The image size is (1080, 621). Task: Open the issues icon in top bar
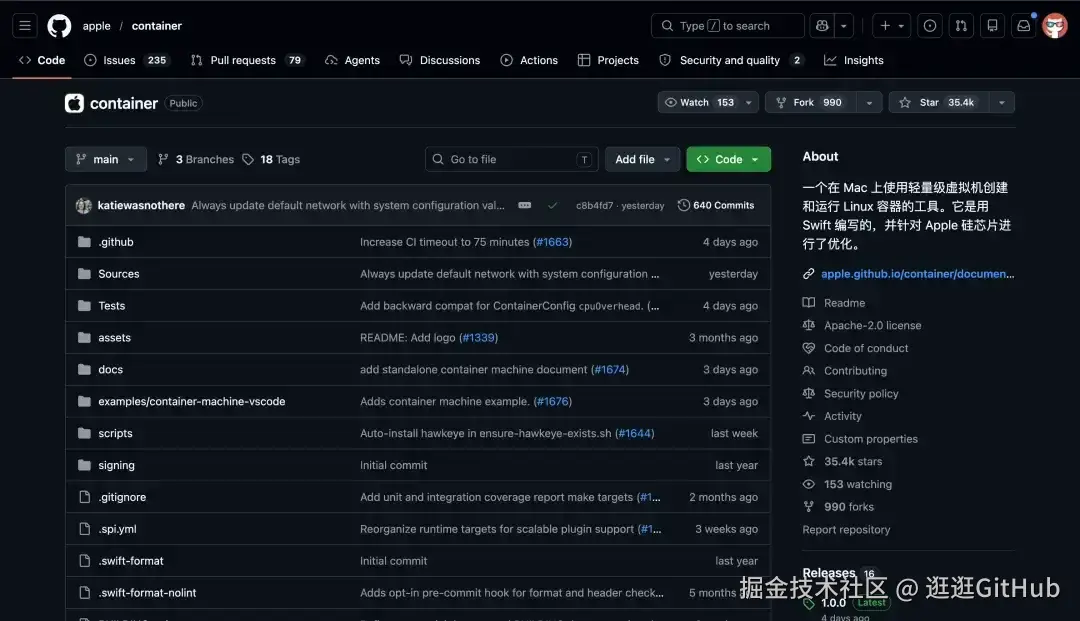[930, 26]
